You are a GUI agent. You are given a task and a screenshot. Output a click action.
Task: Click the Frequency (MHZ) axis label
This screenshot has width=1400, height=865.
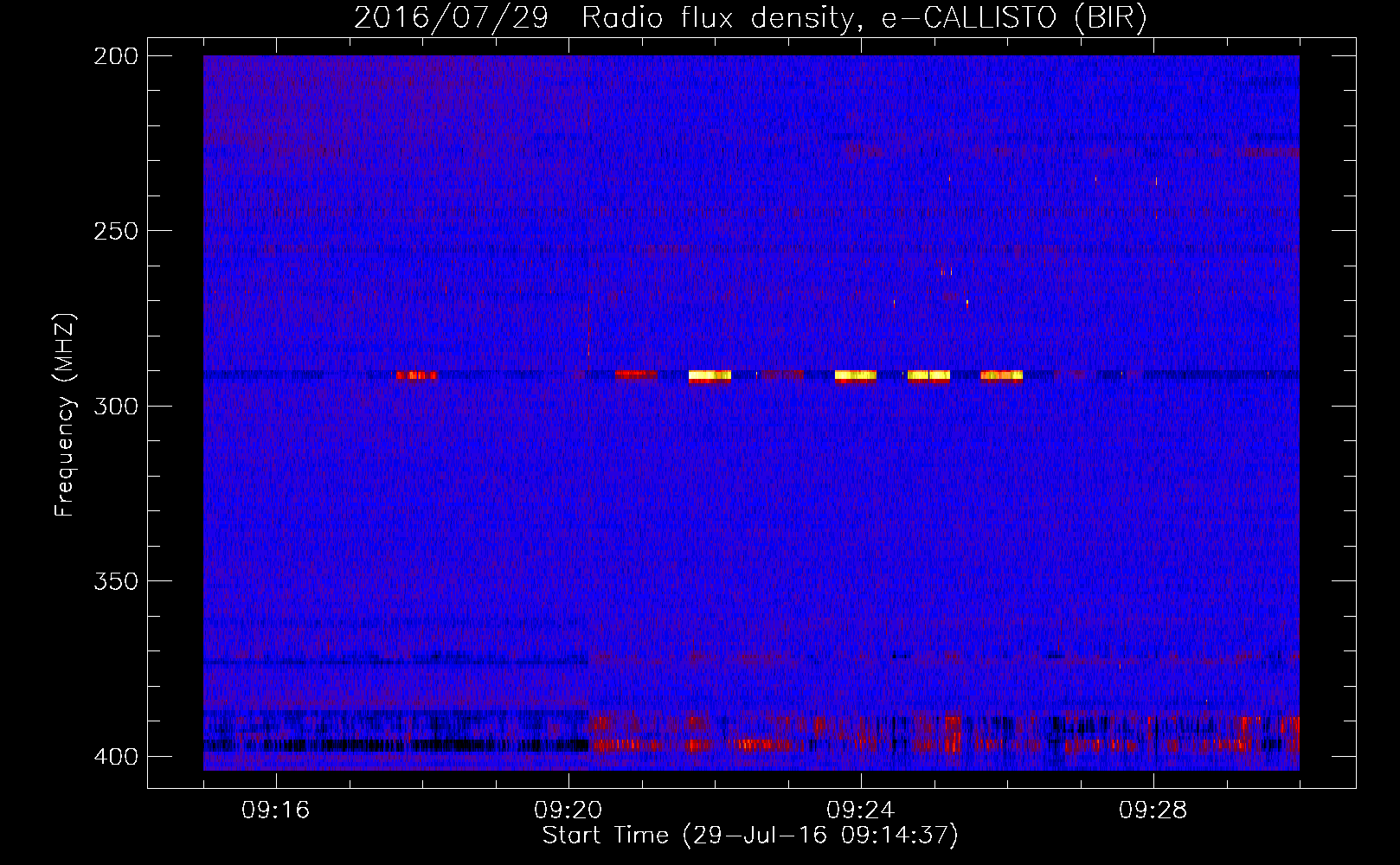65,415
